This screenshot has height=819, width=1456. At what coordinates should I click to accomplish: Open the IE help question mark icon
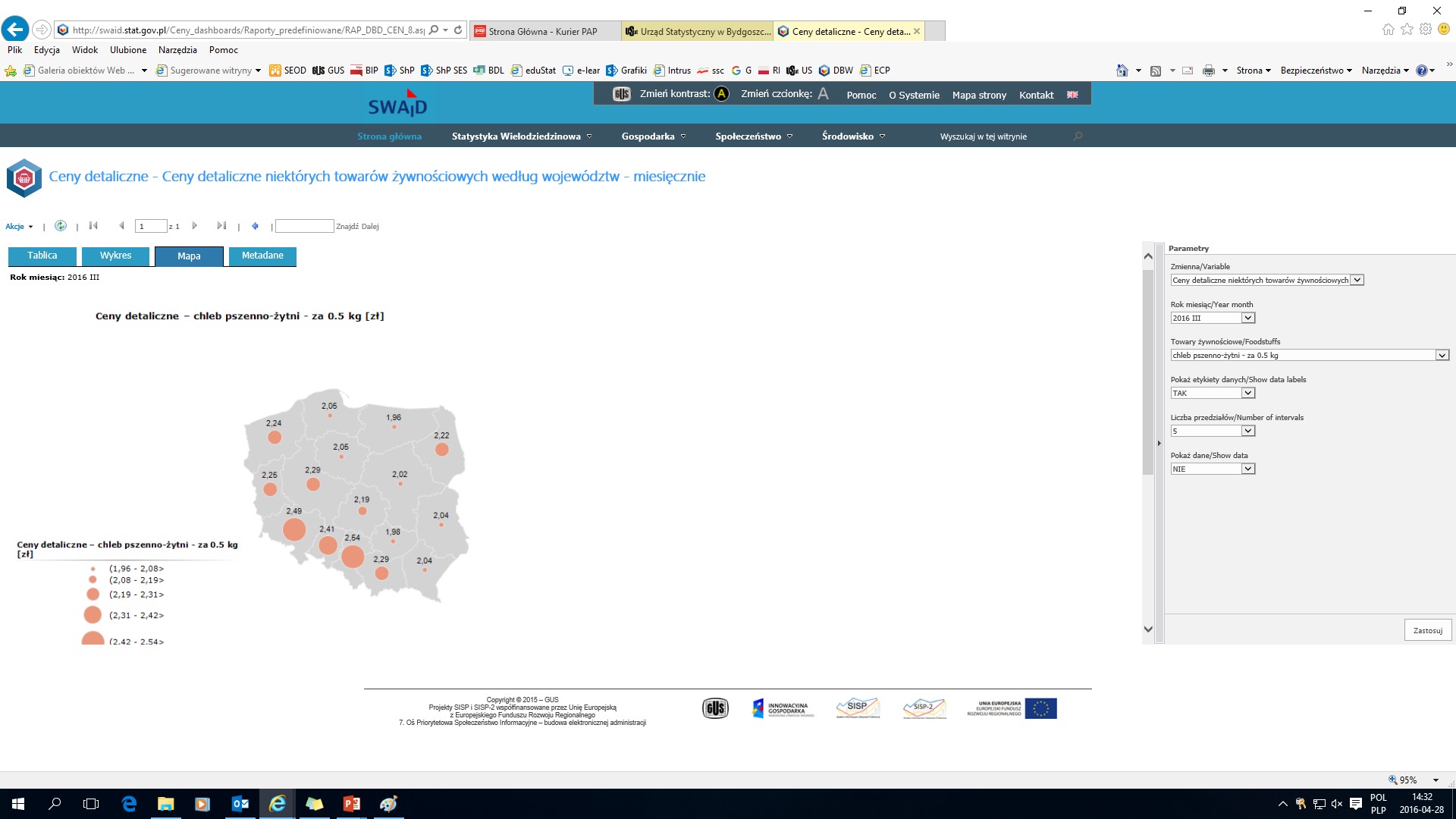pos(1421,71)
